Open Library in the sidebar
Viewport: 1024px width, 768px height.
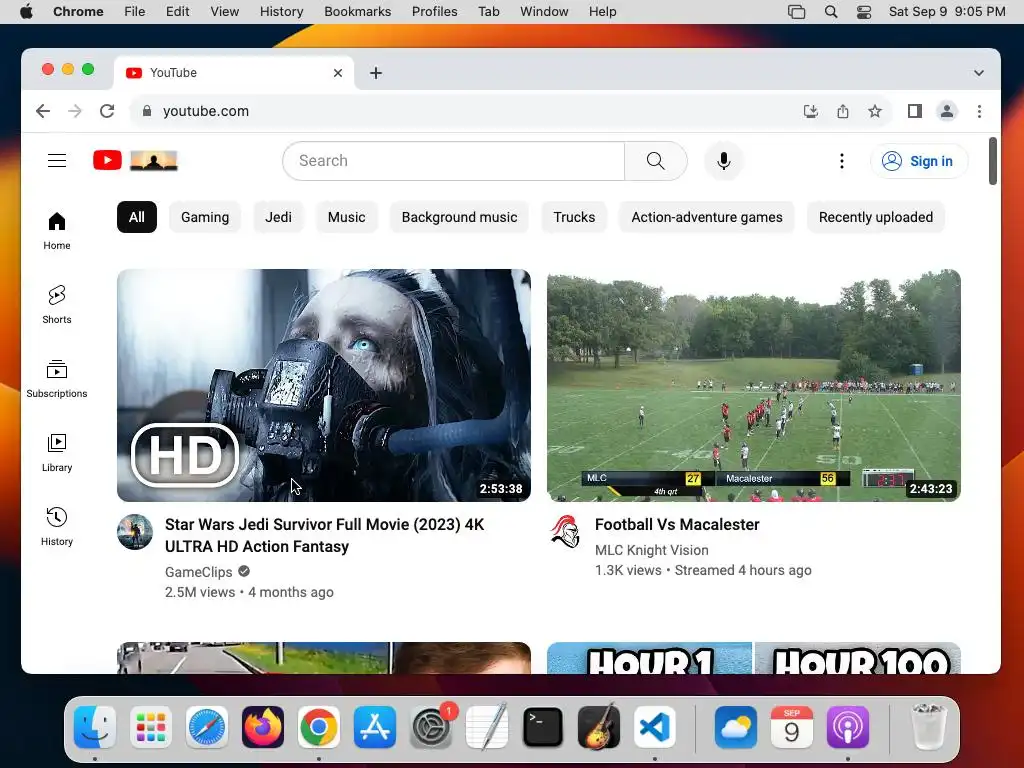coord(57,453)
